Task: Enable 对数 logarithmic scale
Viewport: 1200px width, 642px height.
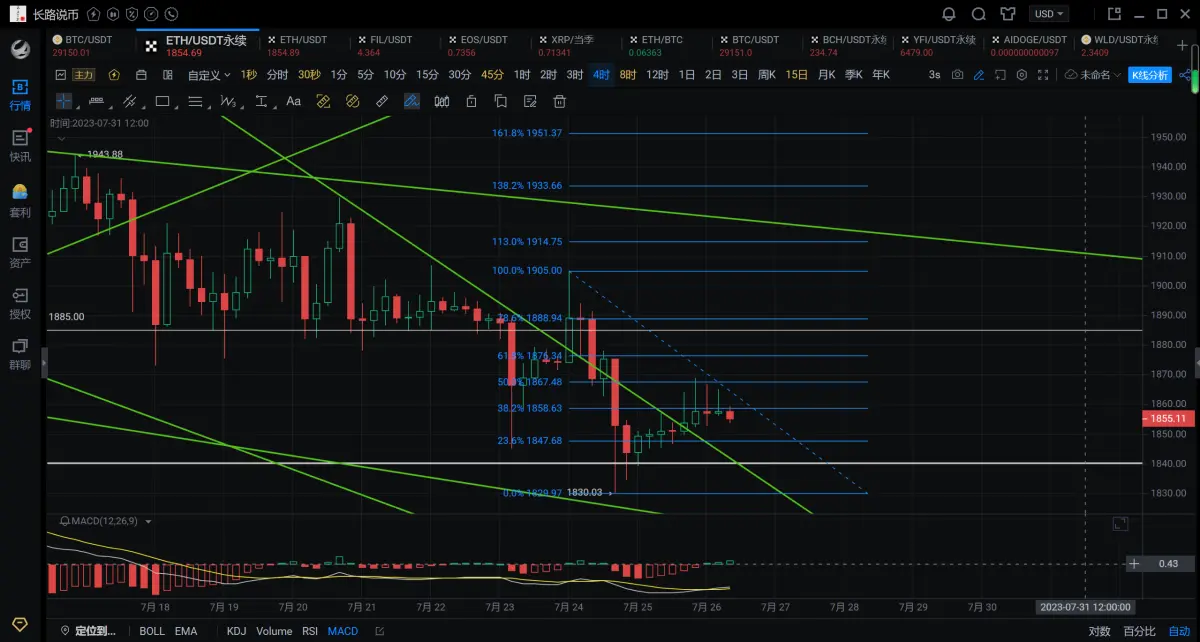Action: click(1099, 631)
